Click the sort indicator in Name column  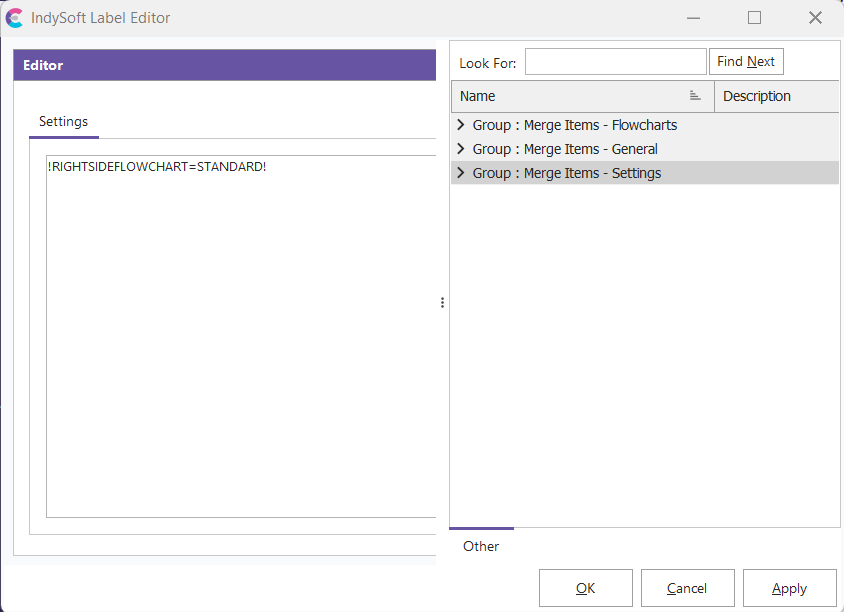point(694,96)
